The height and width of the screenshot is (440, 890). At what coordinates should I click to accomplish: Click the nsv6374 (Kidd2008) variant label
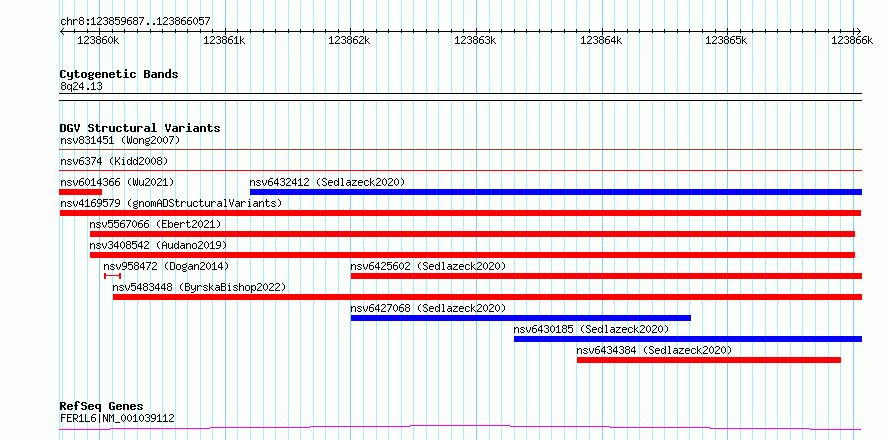tap(114, 161)
